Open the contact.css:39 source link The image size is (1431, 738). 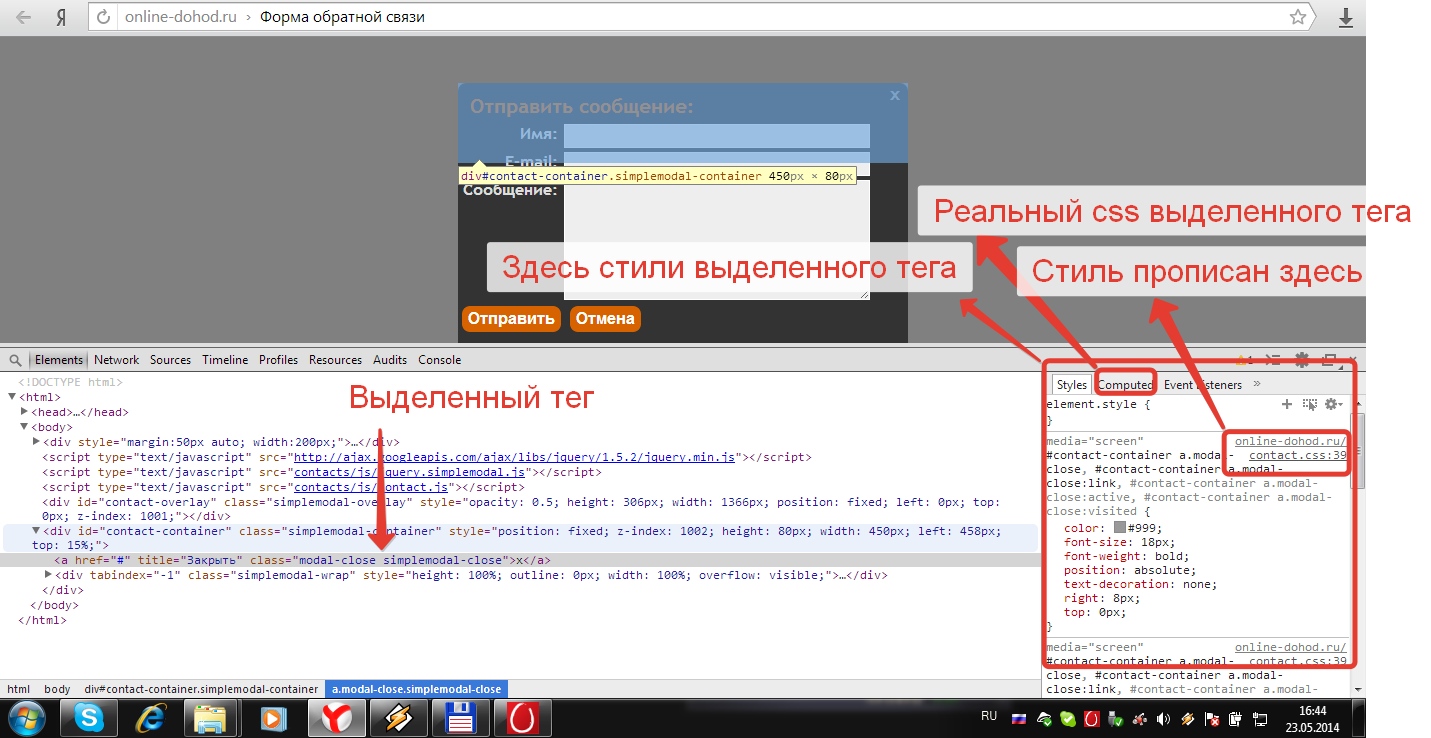(1298, 455)
